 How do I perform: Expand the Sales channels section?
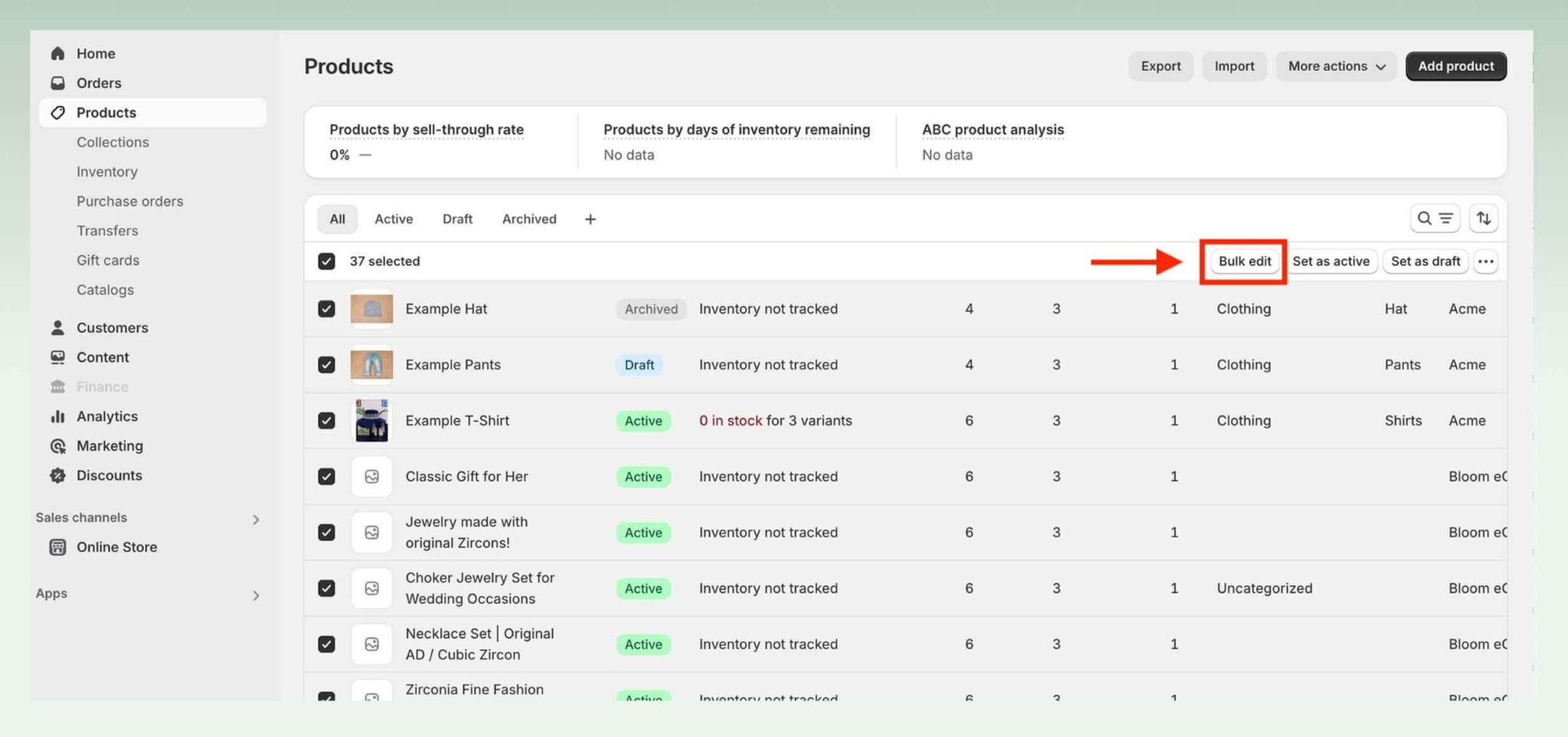click(256, 519)
